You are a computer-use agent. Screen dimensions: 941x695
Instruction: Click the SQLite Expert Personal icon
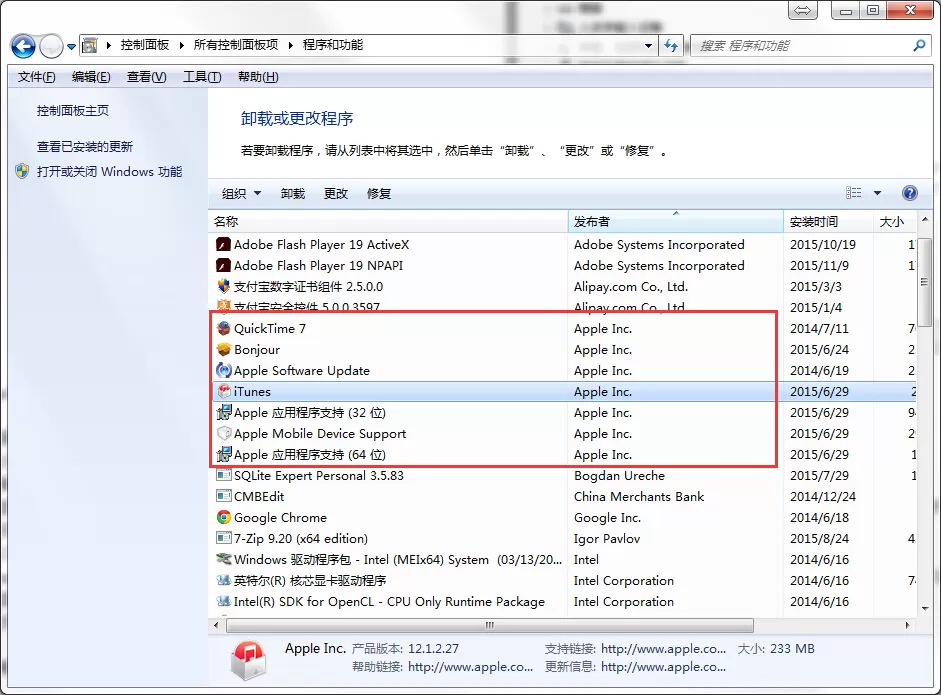click(x=223, y=475)
